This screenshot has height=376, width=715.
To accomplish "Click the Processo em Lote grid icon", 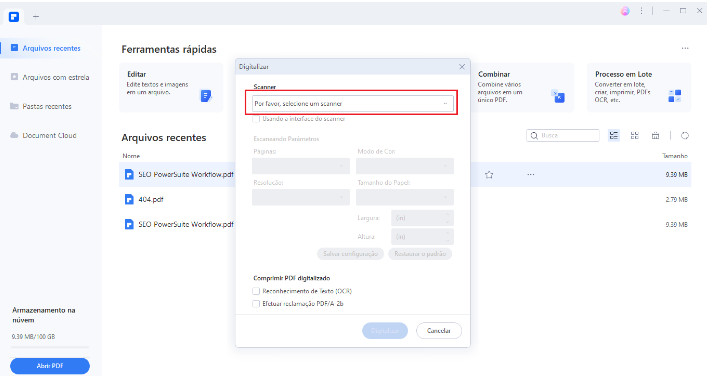I will tap(674, 96).
